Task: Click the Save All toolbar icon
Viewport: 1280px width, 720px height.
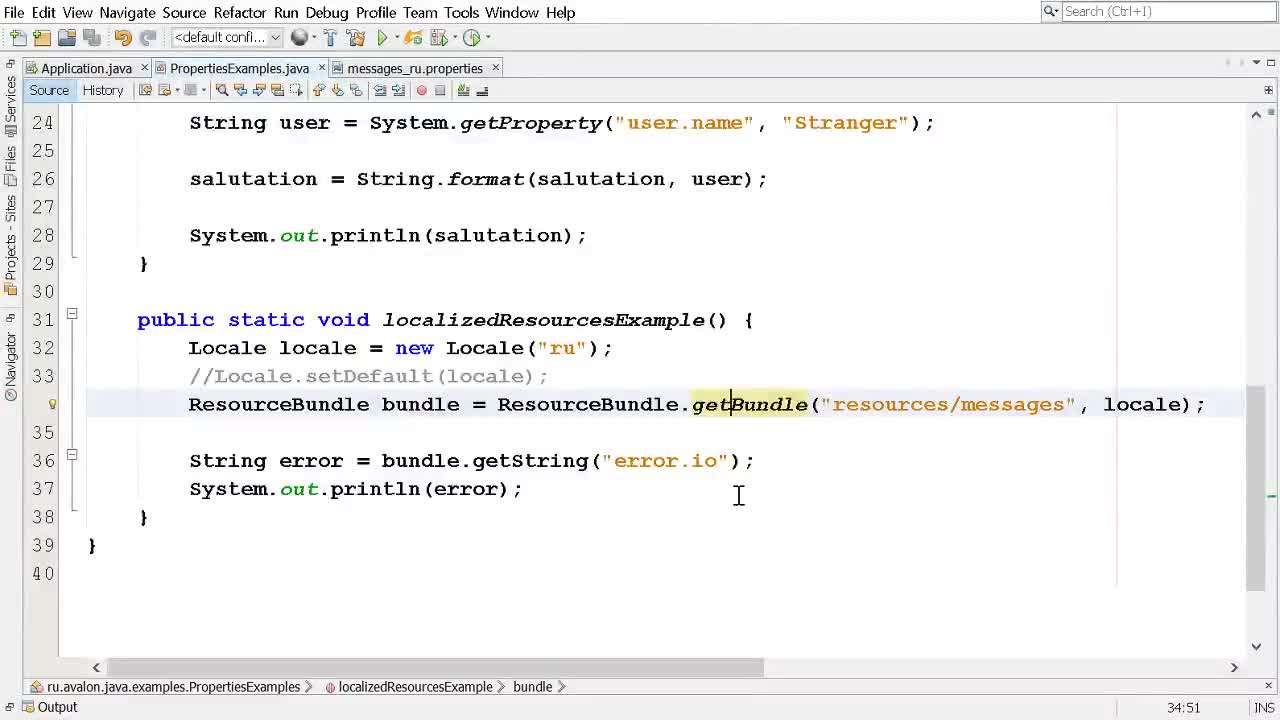Action: tap(92, 38)
